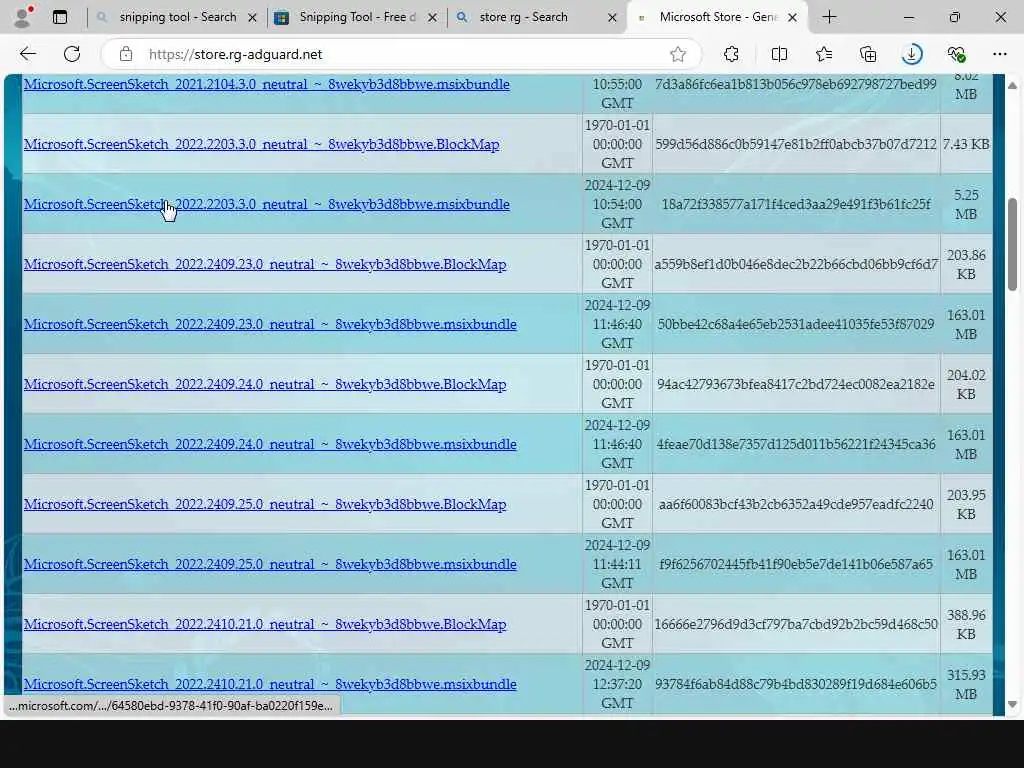Select the 2024-12-09 12:37:20 GMT date cell

pyautogui.click(x=617, y=684)
